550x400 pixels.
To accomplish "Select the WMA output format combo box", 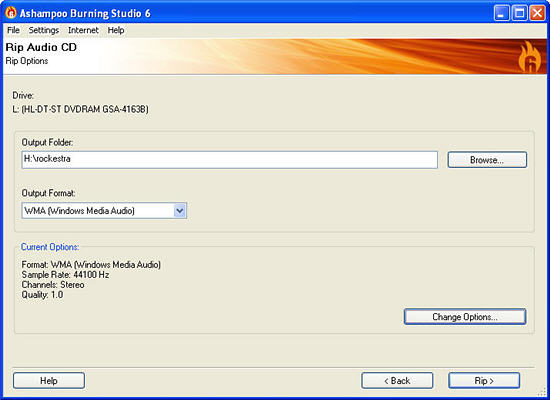I will click(104, 211).
